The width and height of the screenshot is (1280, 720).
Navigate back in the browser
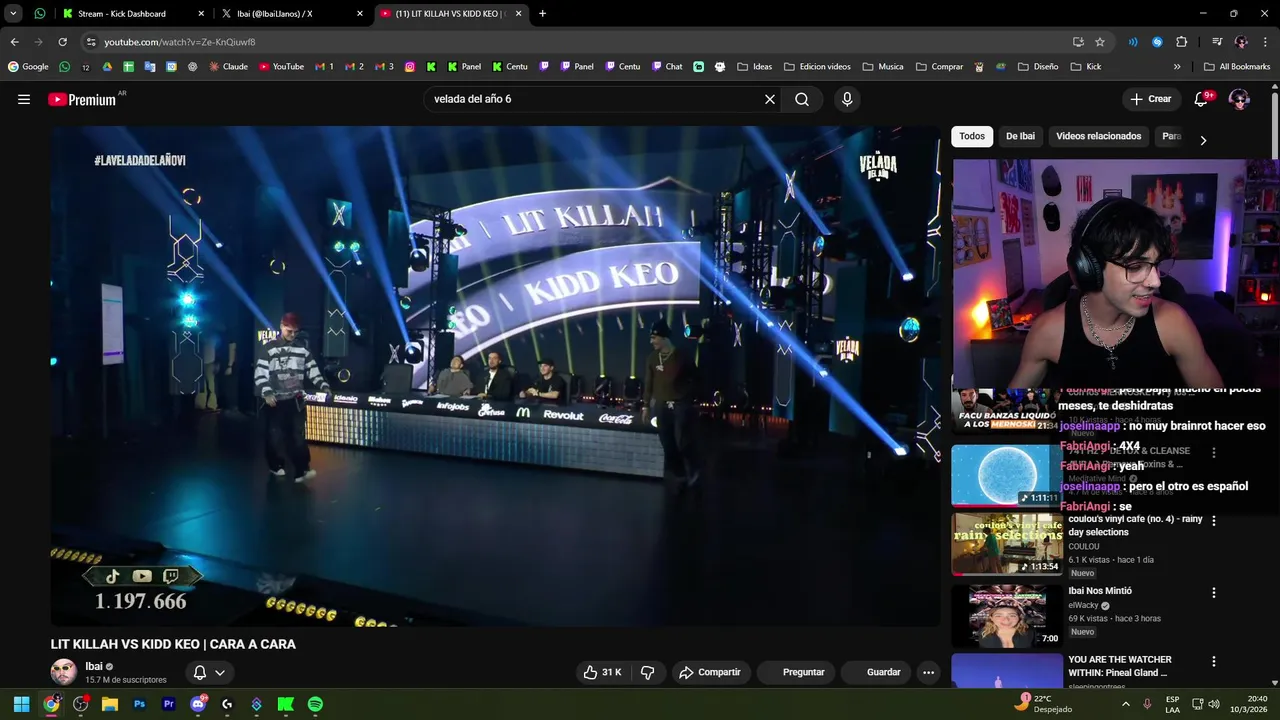[x=14, y=42]
